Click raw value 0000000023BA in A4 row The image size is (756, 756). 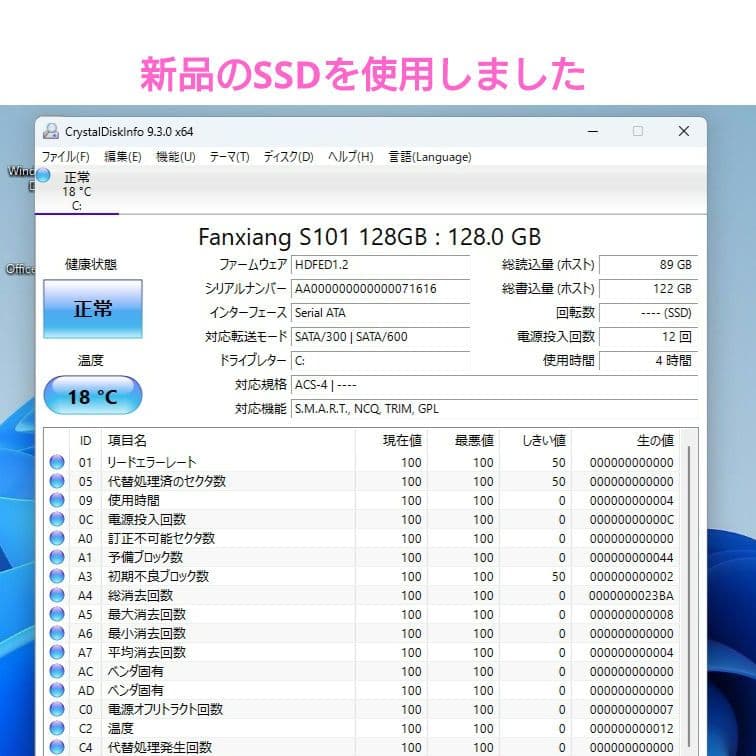[x=631, y=595]
